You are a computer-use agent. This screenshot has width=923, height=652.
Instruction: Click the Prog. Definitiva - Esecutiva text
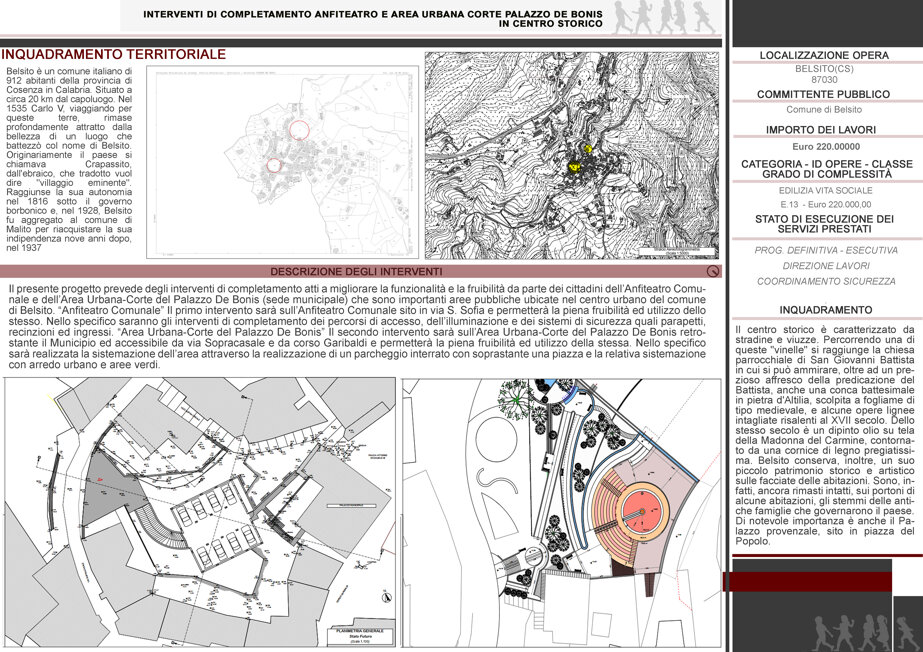(826, 250)
